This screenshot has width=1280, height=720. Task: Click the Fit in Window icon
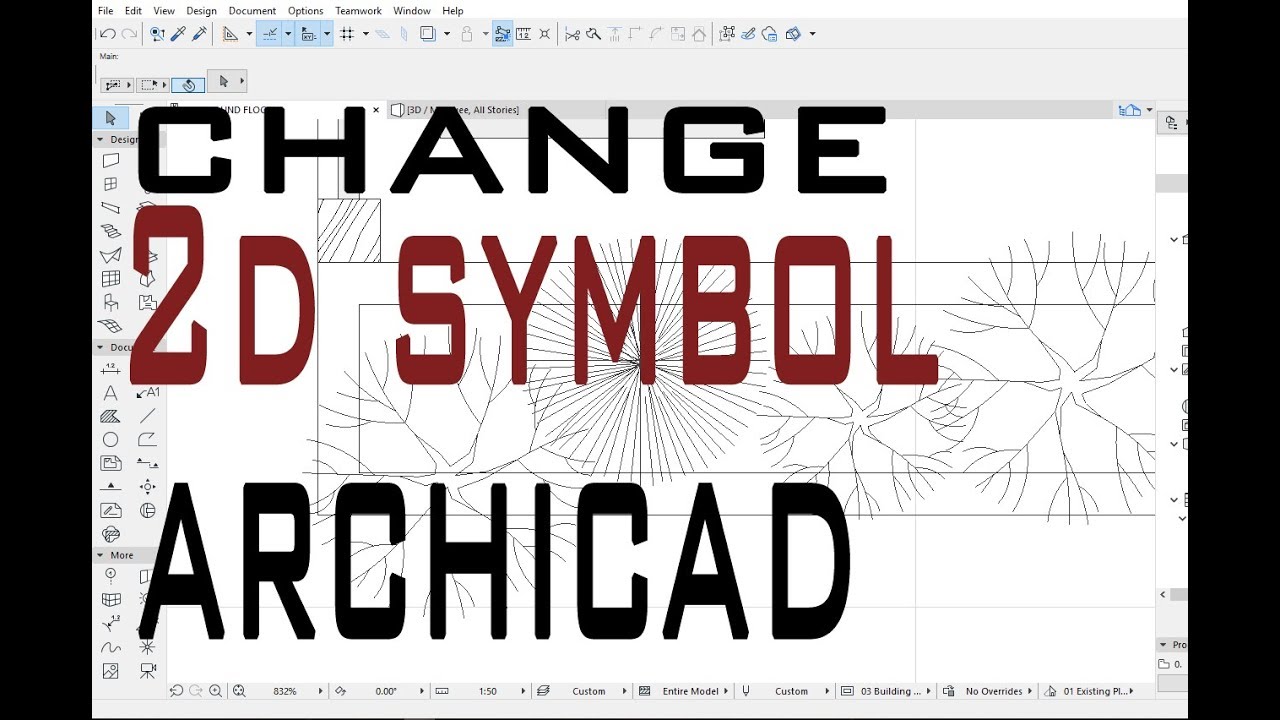[239, 691]
